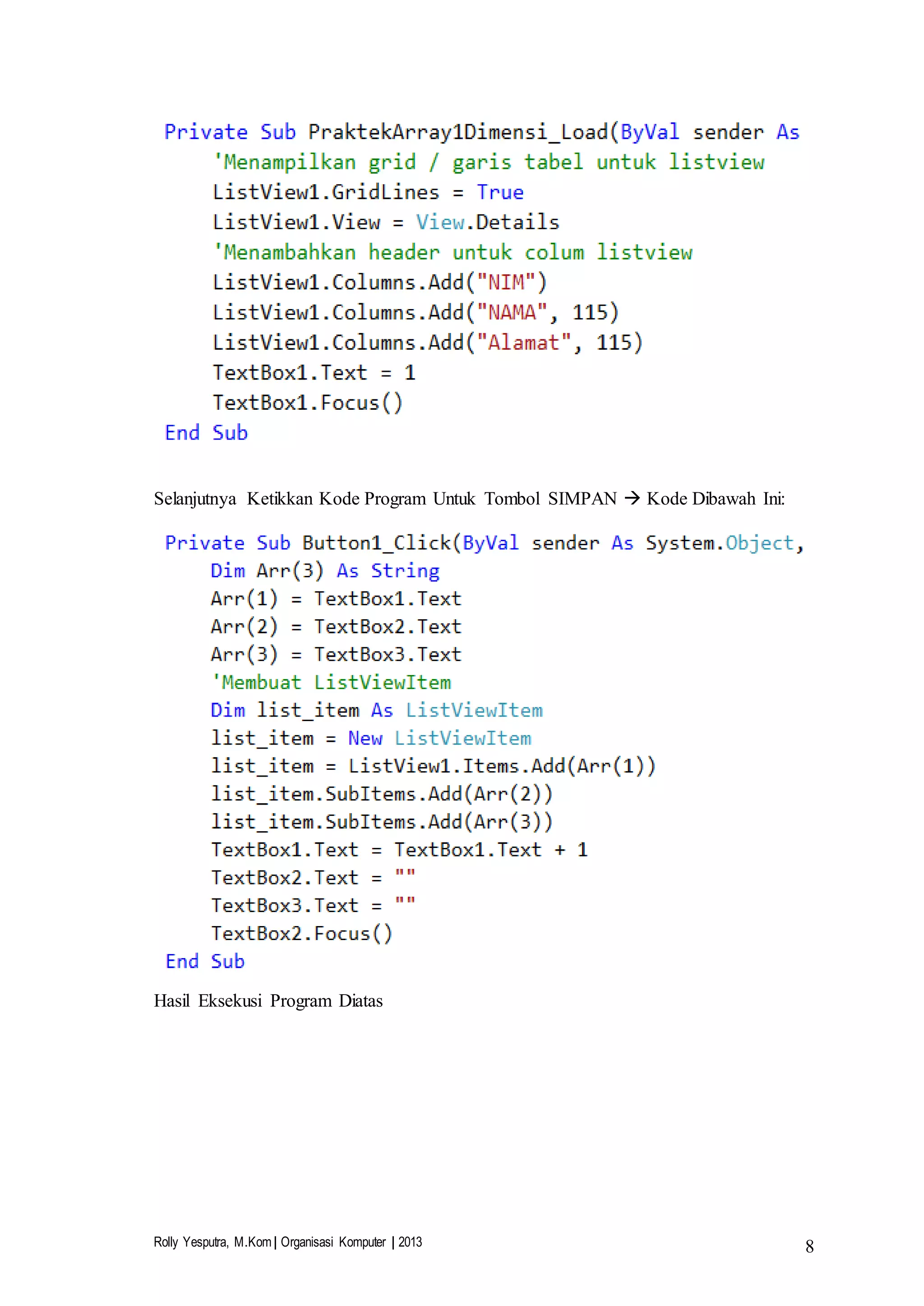Viewport: 924px width, 1306px height.
Task: Click the arrow symbol after SIMPAN
Action: [x=632, y=499]
